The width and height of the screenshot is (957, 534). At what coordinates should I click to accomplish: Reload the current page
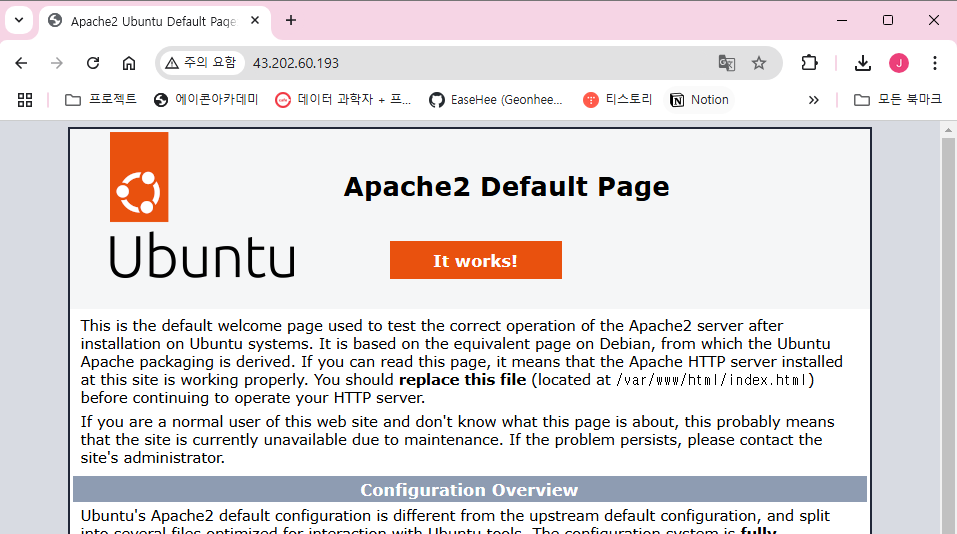click(x=93, y=63)
